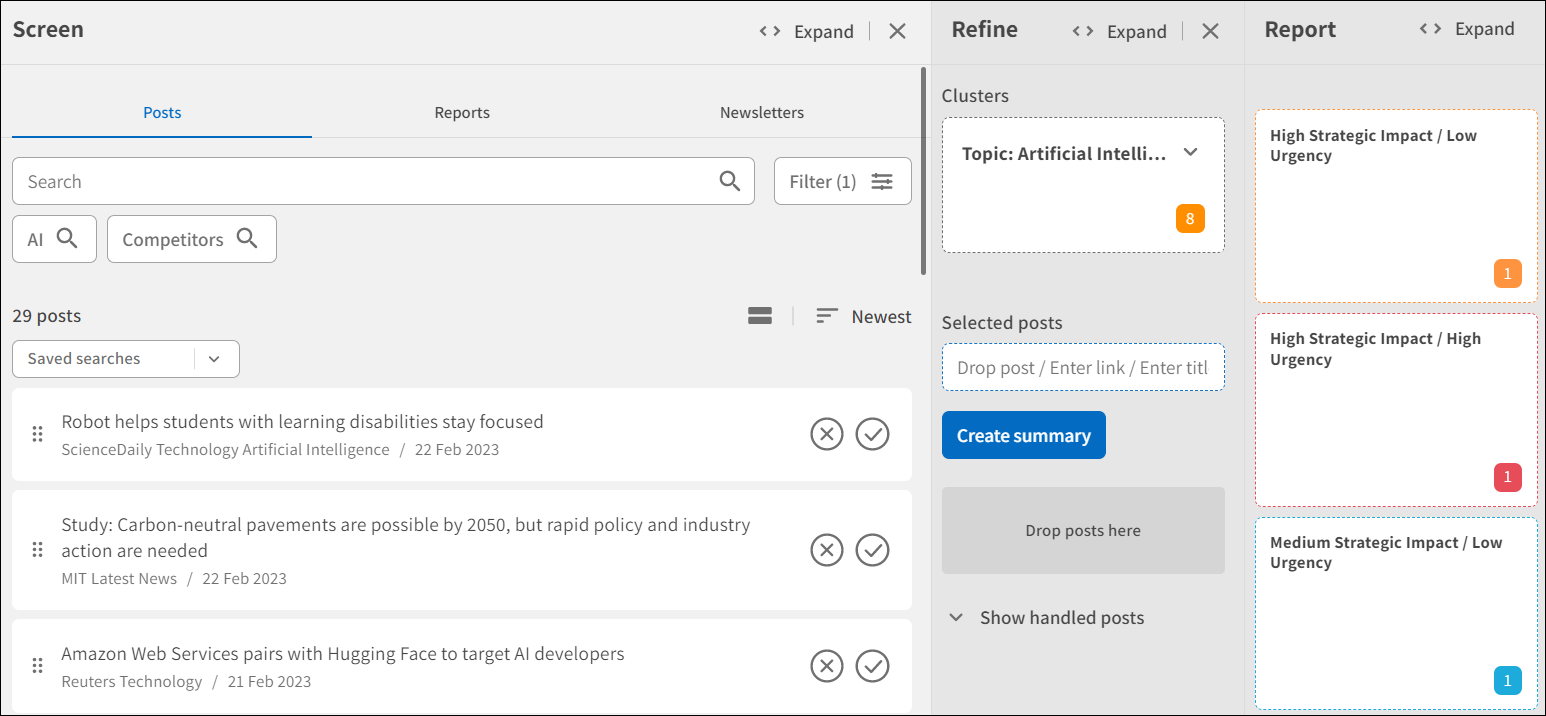
Task: Expand the Topic: Artificial Intelligence cluster
Action: [x=1190, y=153]
